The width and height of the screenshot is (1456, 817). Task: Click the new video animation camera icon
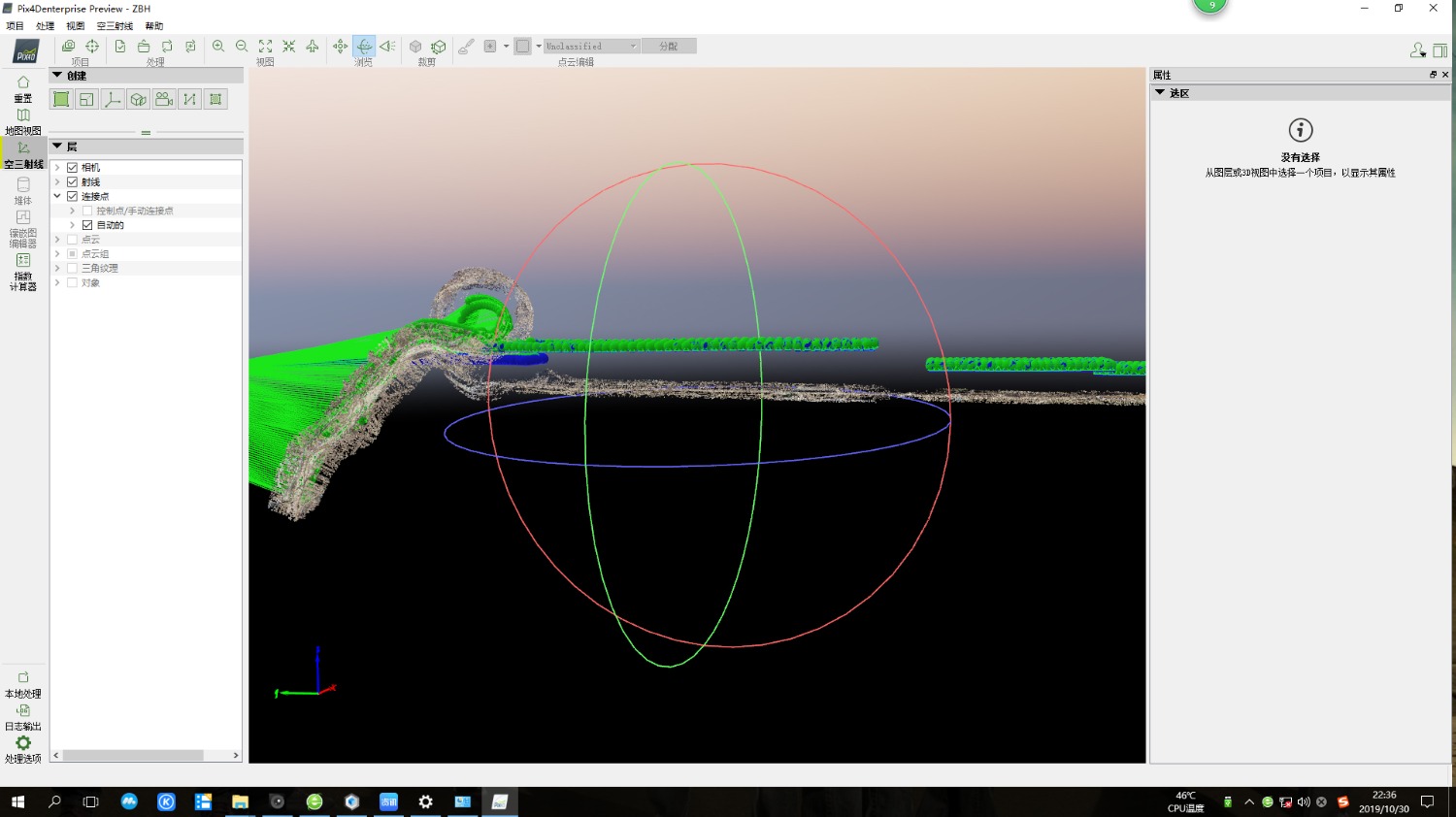pos(164,99)
